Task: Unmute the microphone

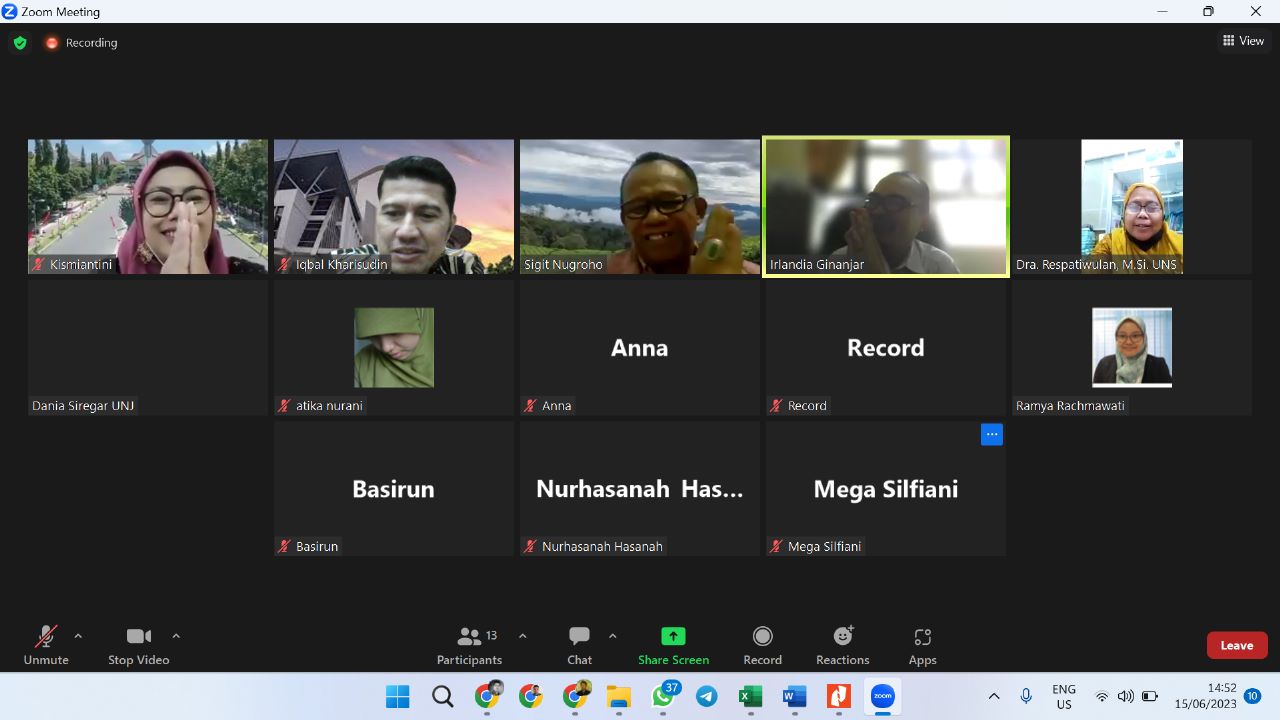Action: tap(46, 646)
